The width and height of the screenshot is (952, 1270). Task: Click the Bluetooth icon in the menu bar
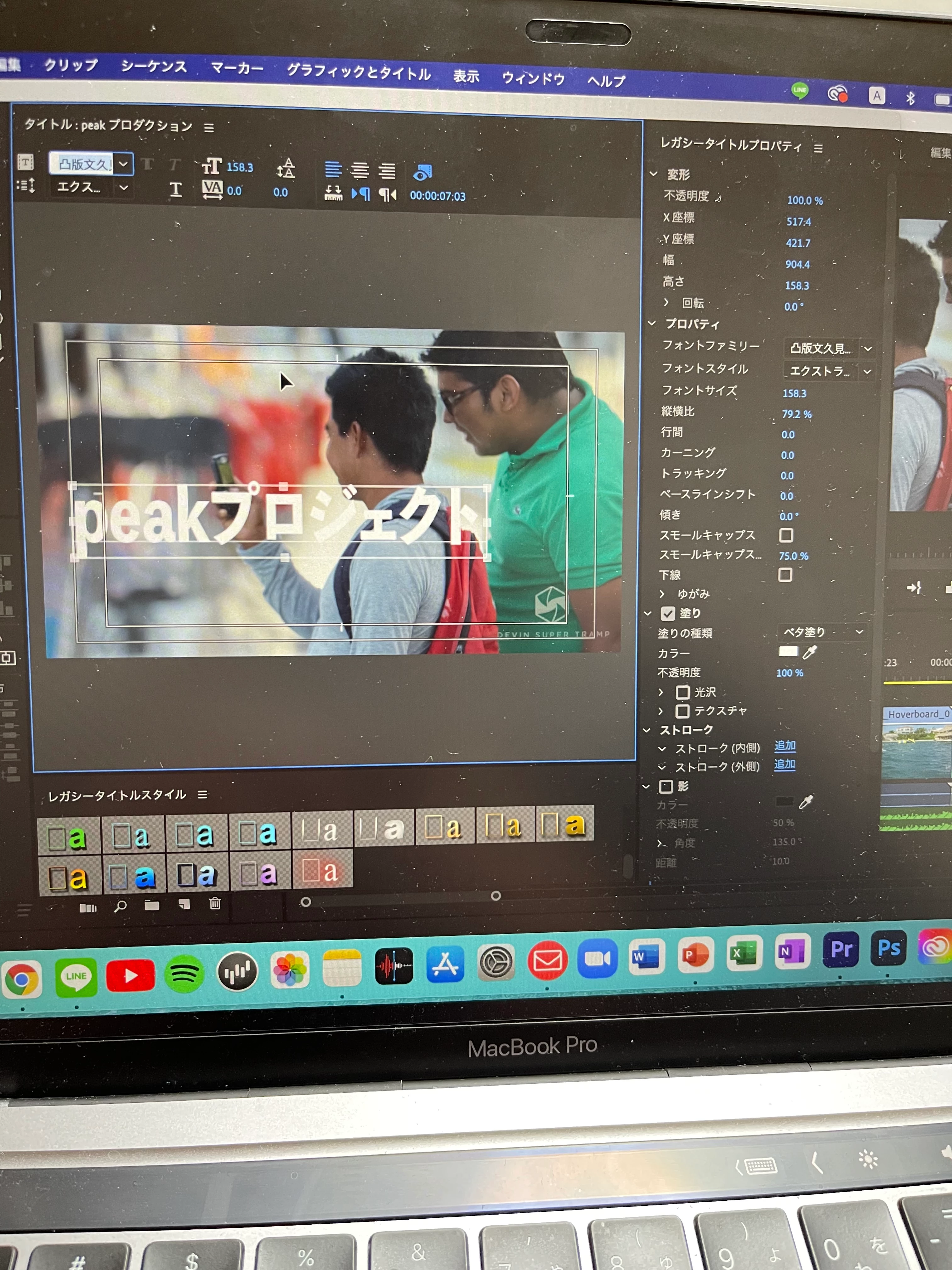910,98
